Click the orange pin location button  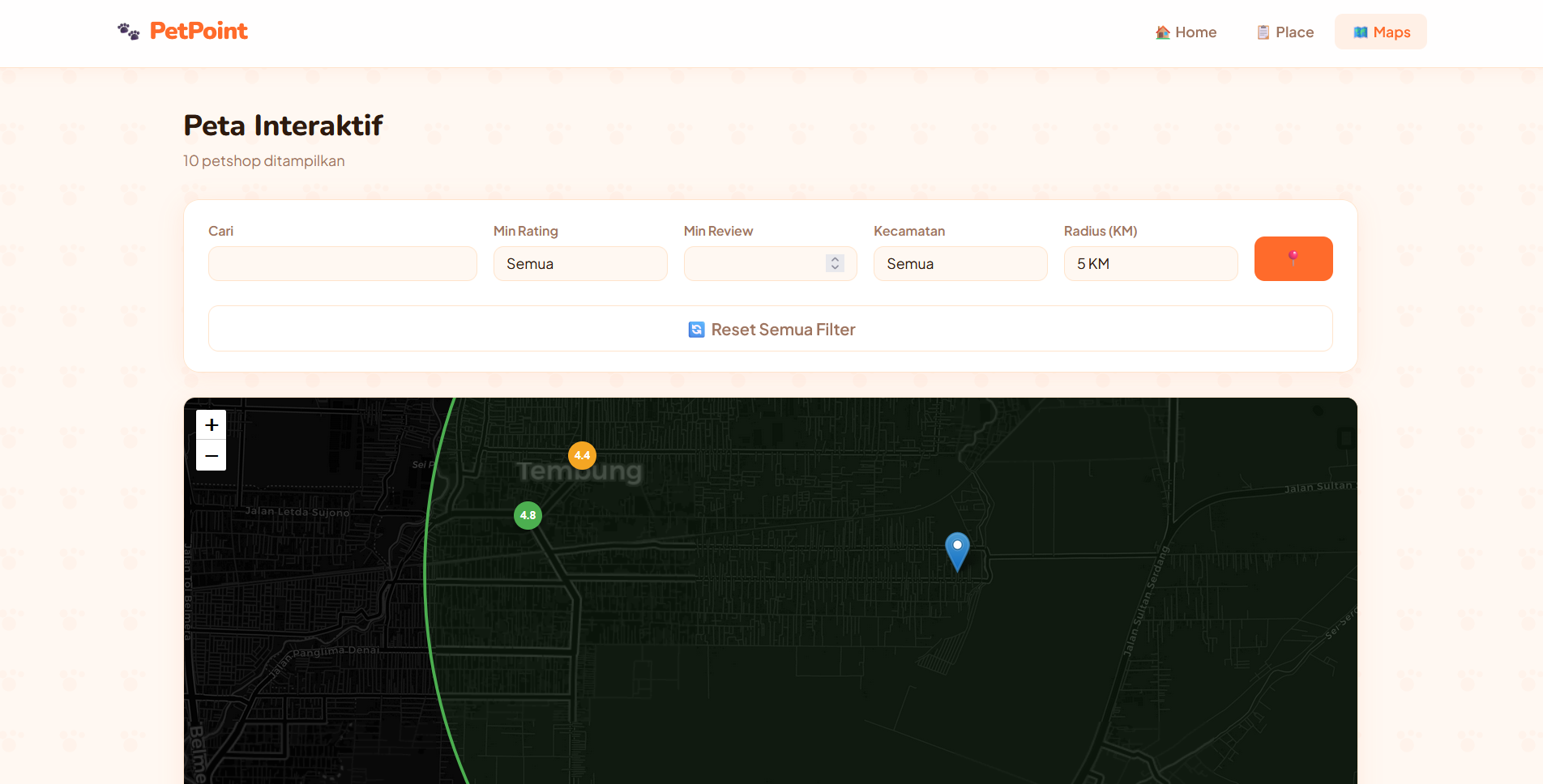pos(1293,259)
